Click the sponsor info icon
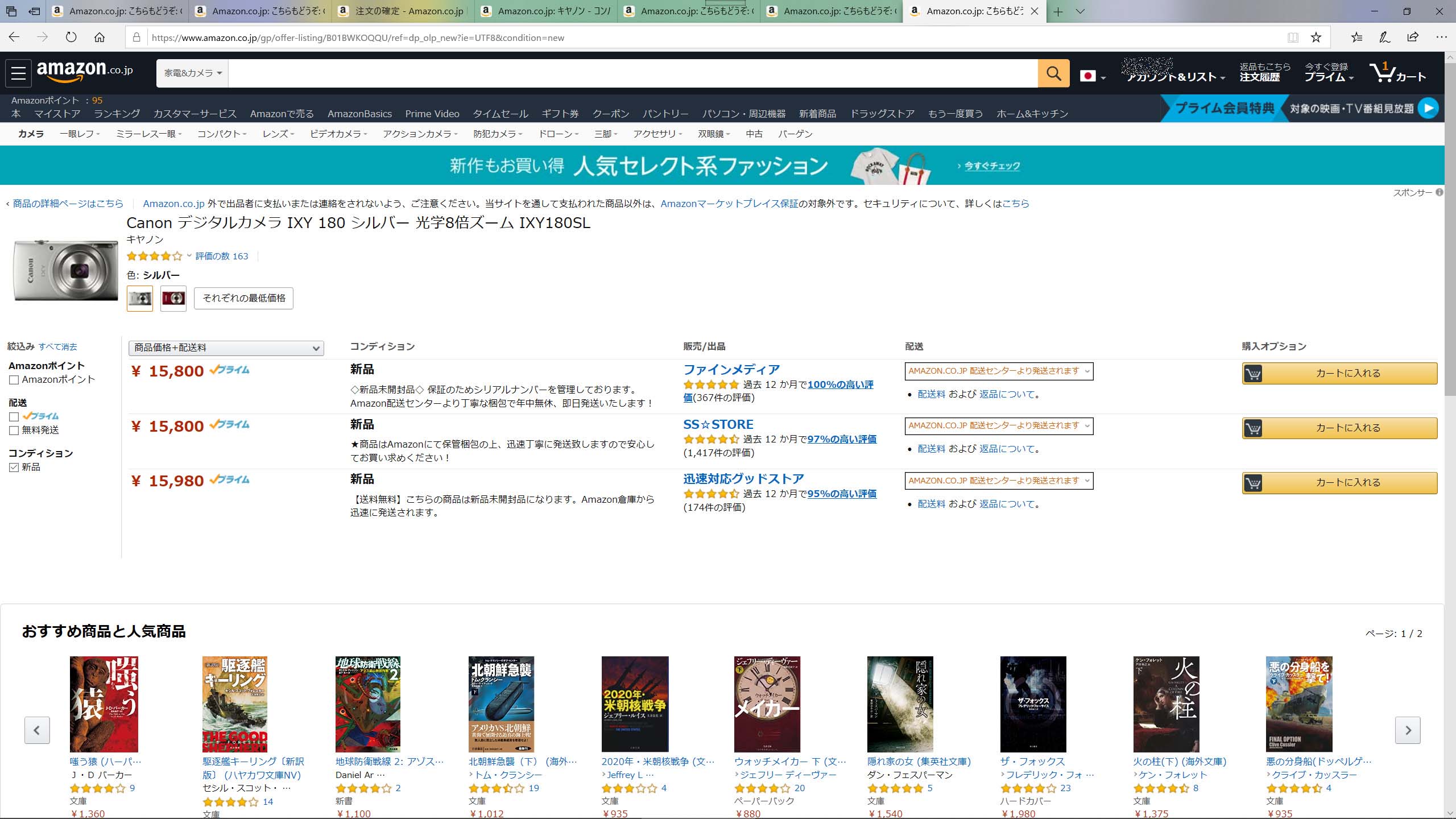Screen dimensions: 1456x819 click(1439, 192)
